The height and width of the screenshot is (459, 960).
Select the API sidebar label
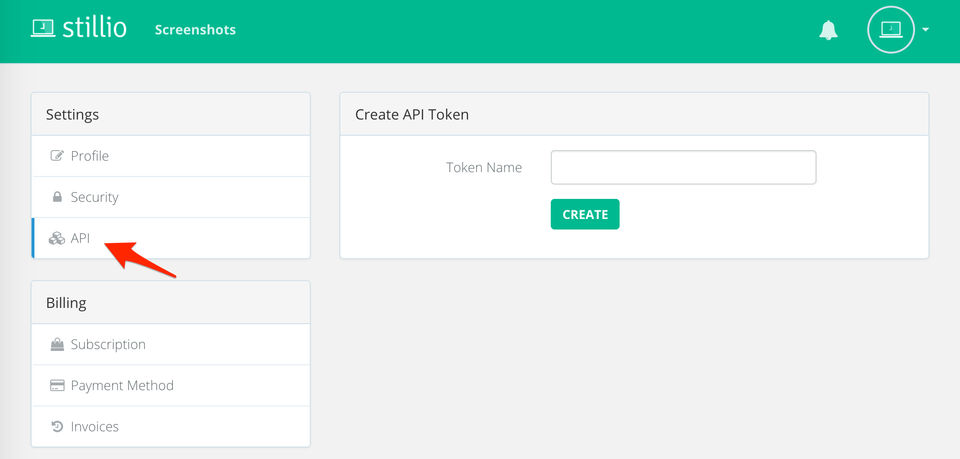pos(81,238)
